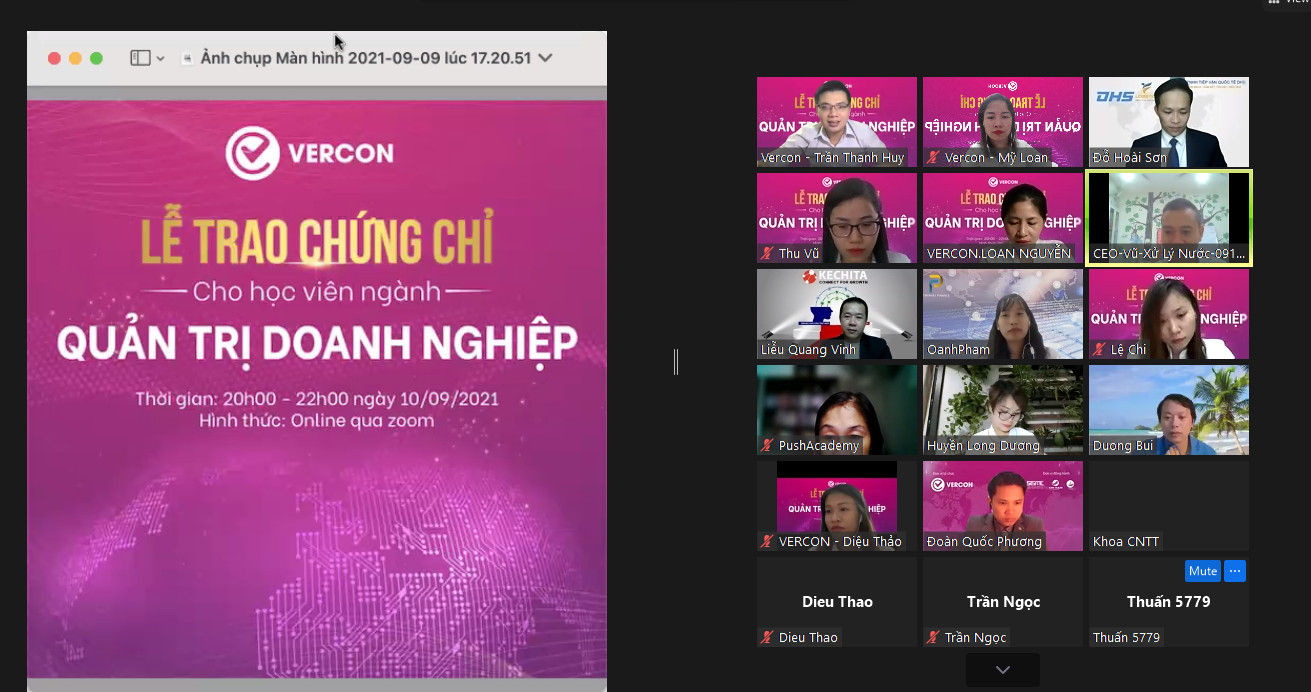The image size is (1311, 692).
Task: Mute participant Thuấn 5779
Action: click(1202, 571)
